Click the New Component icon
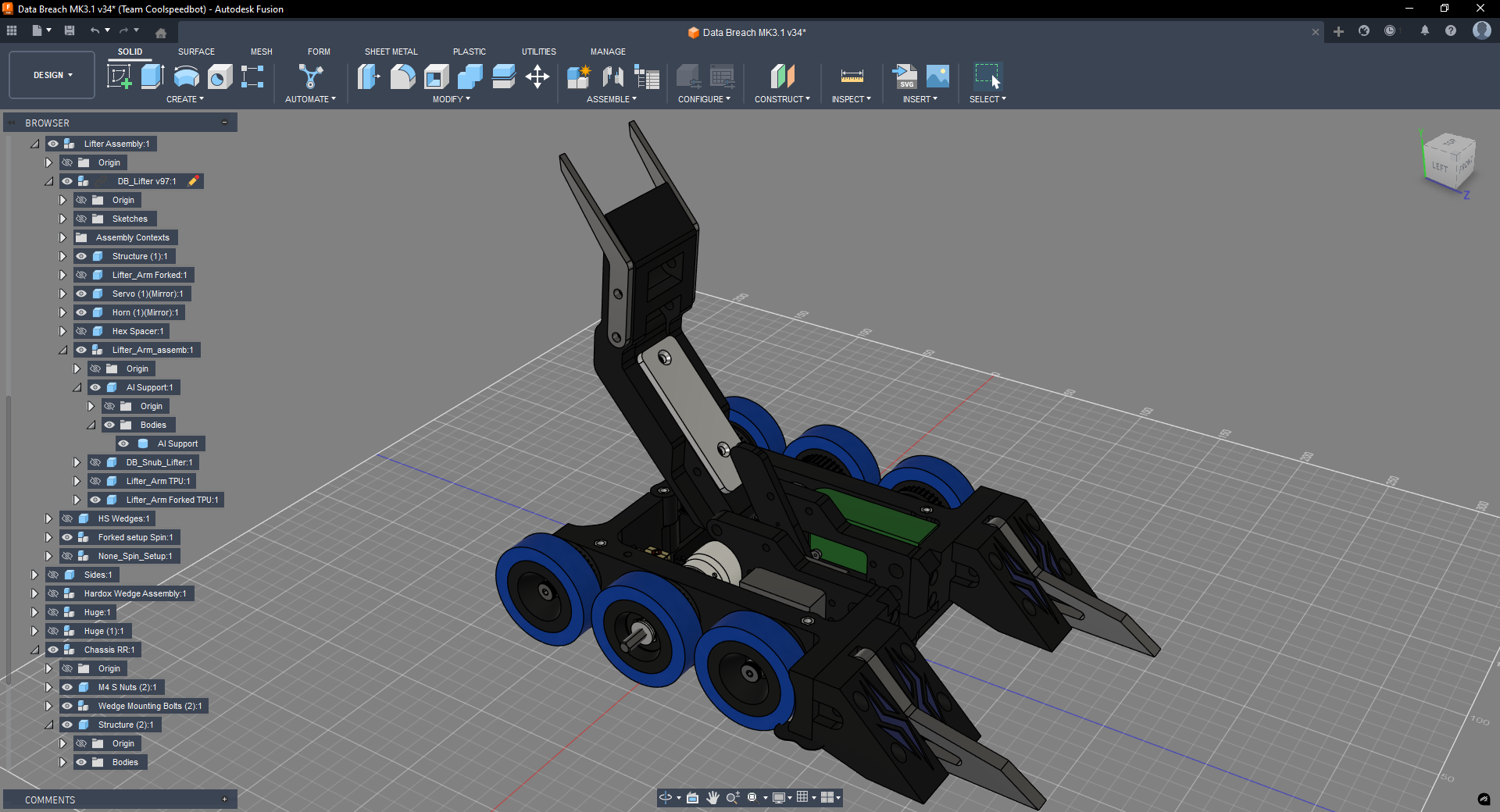The height and width of the screenshot is (812, 1500). pyautogui.click(x=579, y=77)
